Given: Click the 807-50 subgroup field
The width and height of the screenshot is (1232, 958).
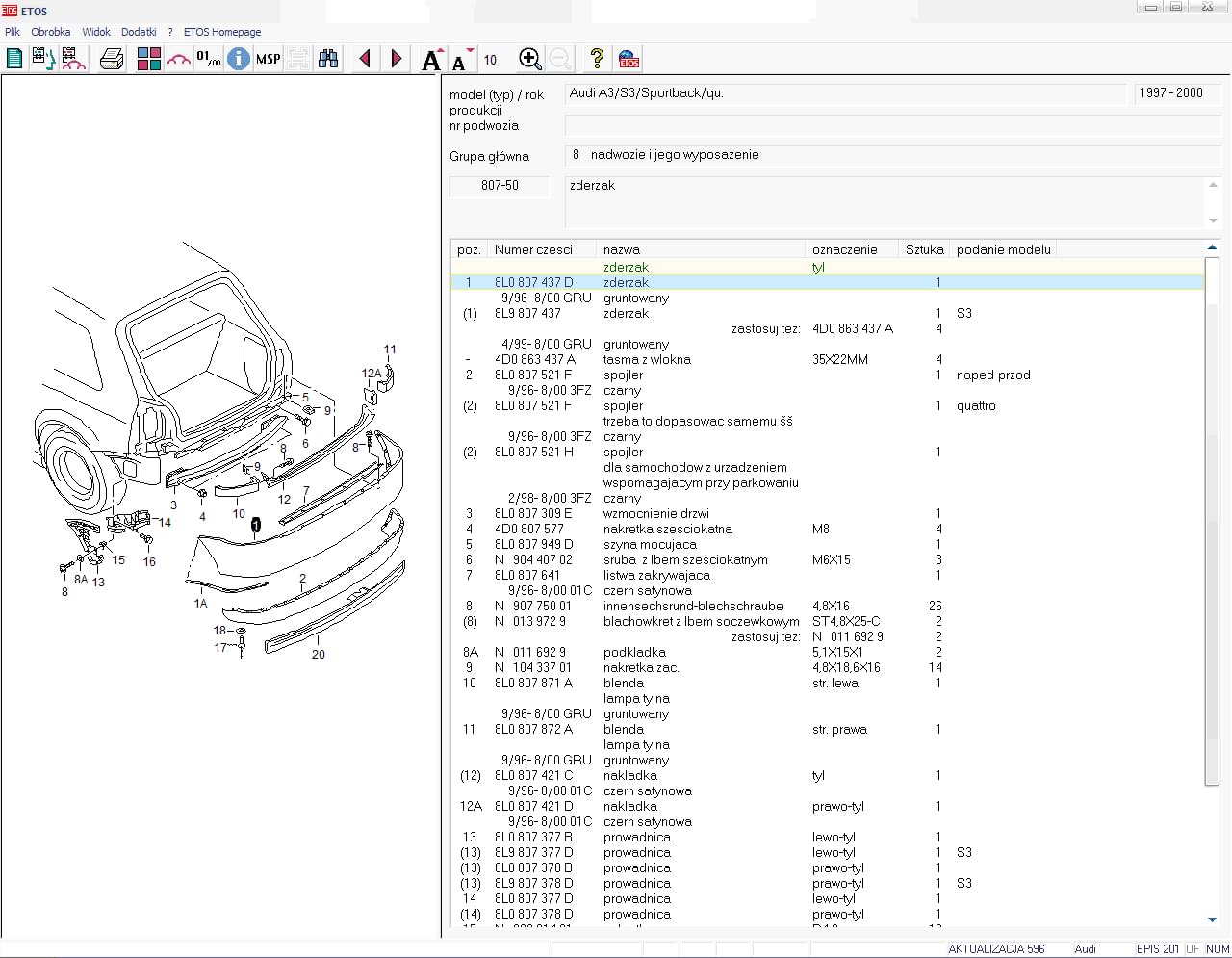Looking at the screenshot, I should coord(500,186).
